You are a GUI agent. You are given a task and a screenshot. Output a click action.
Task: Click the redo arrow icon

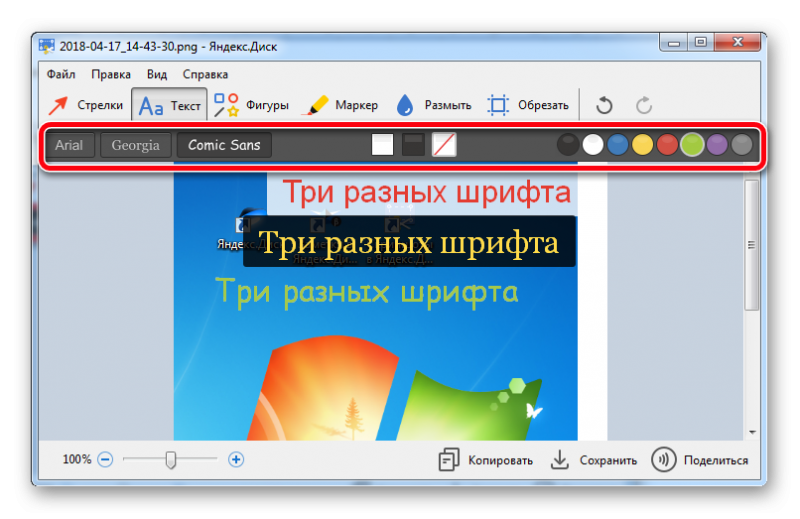pyautogui.click(x=644, y=105)
